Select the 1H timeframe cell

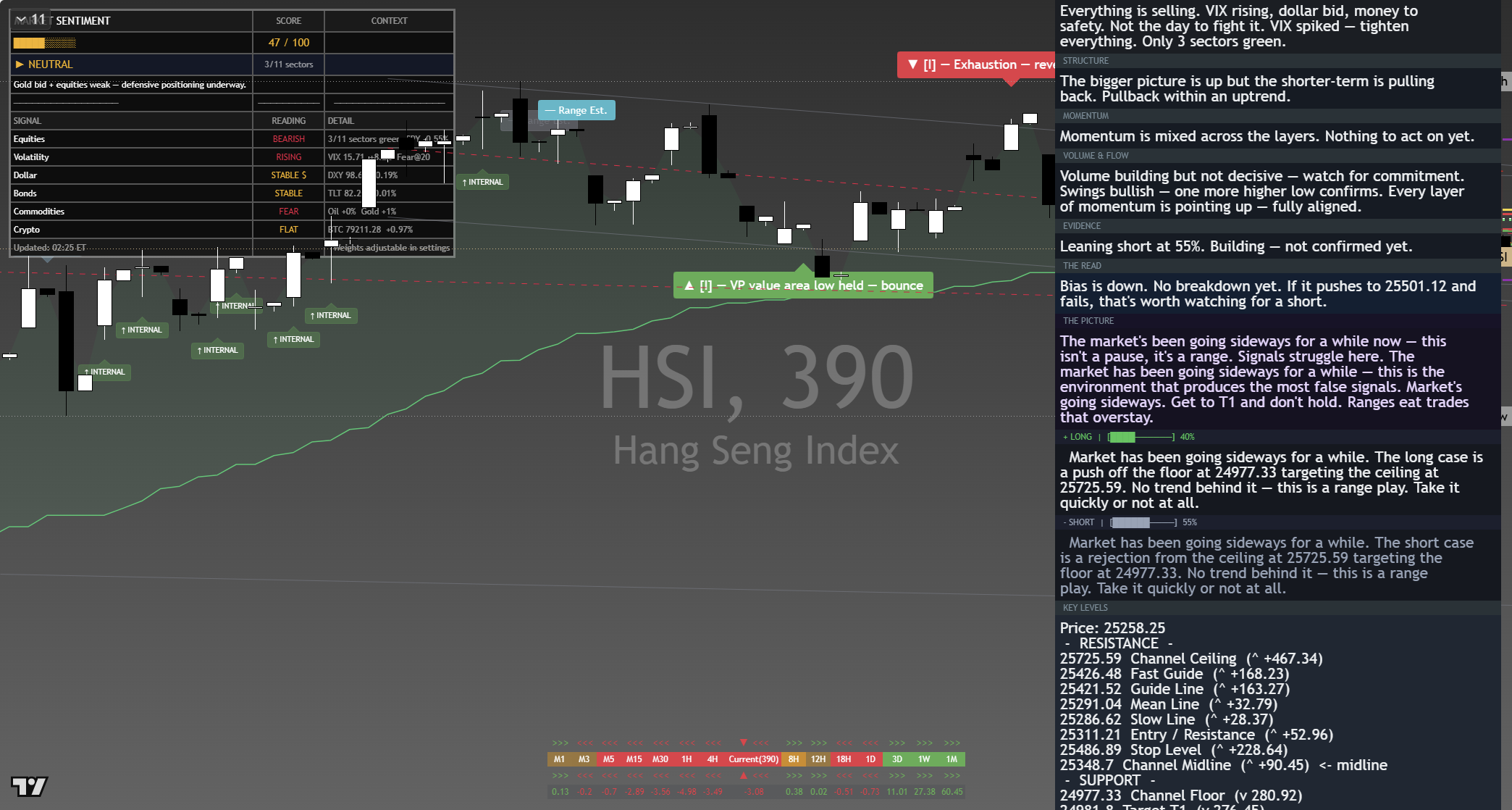[x=686, y=759]
